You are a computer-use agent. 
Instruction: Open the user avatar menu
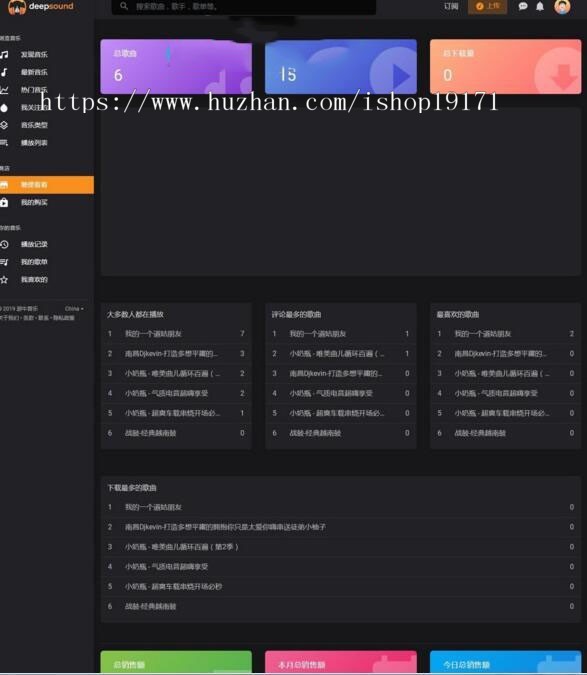coord(562,6)
